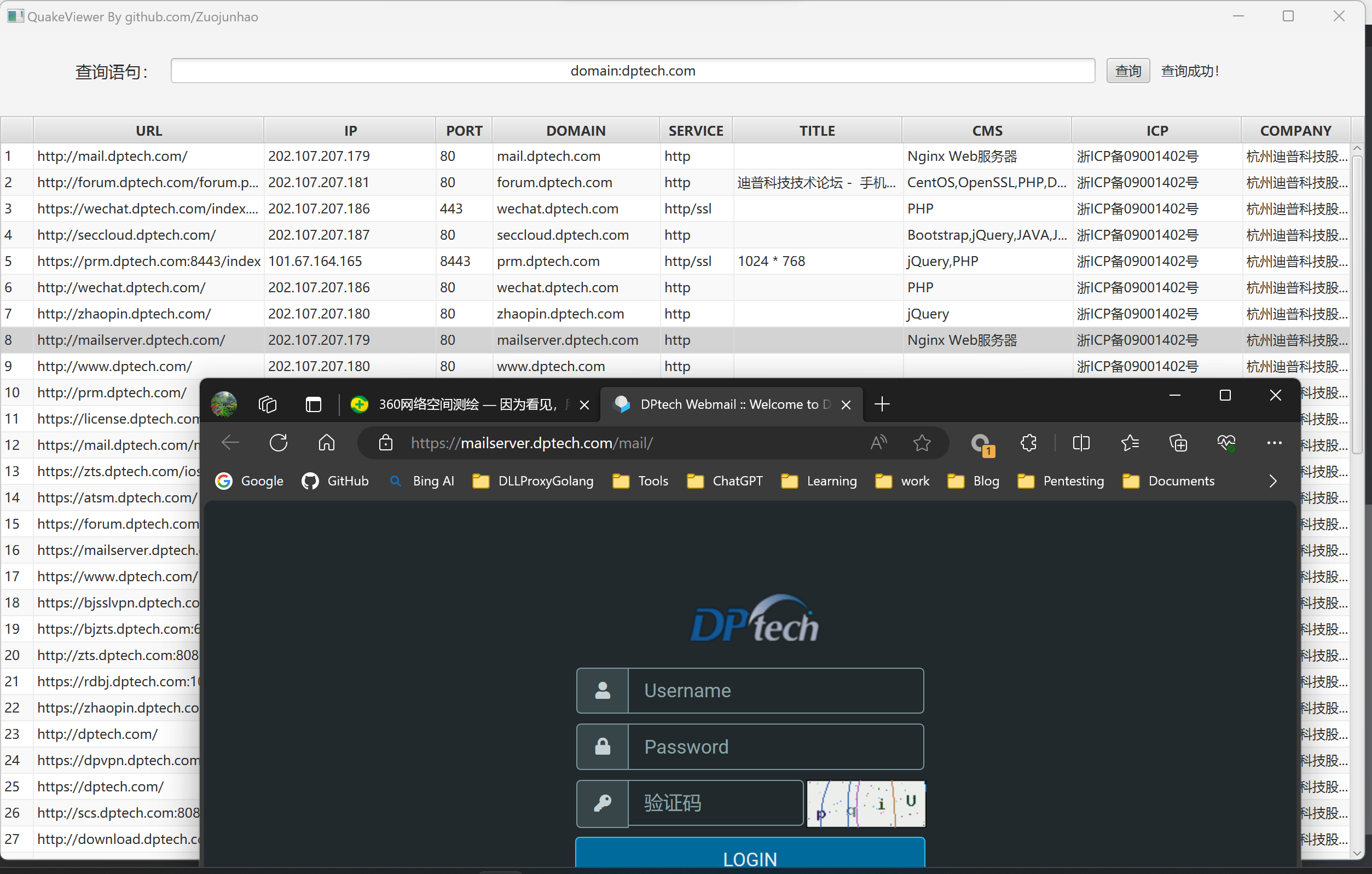Screen dimensions: 1372x874
Task: Click the GitHub bookmark link
Action: tap(335, 481)
